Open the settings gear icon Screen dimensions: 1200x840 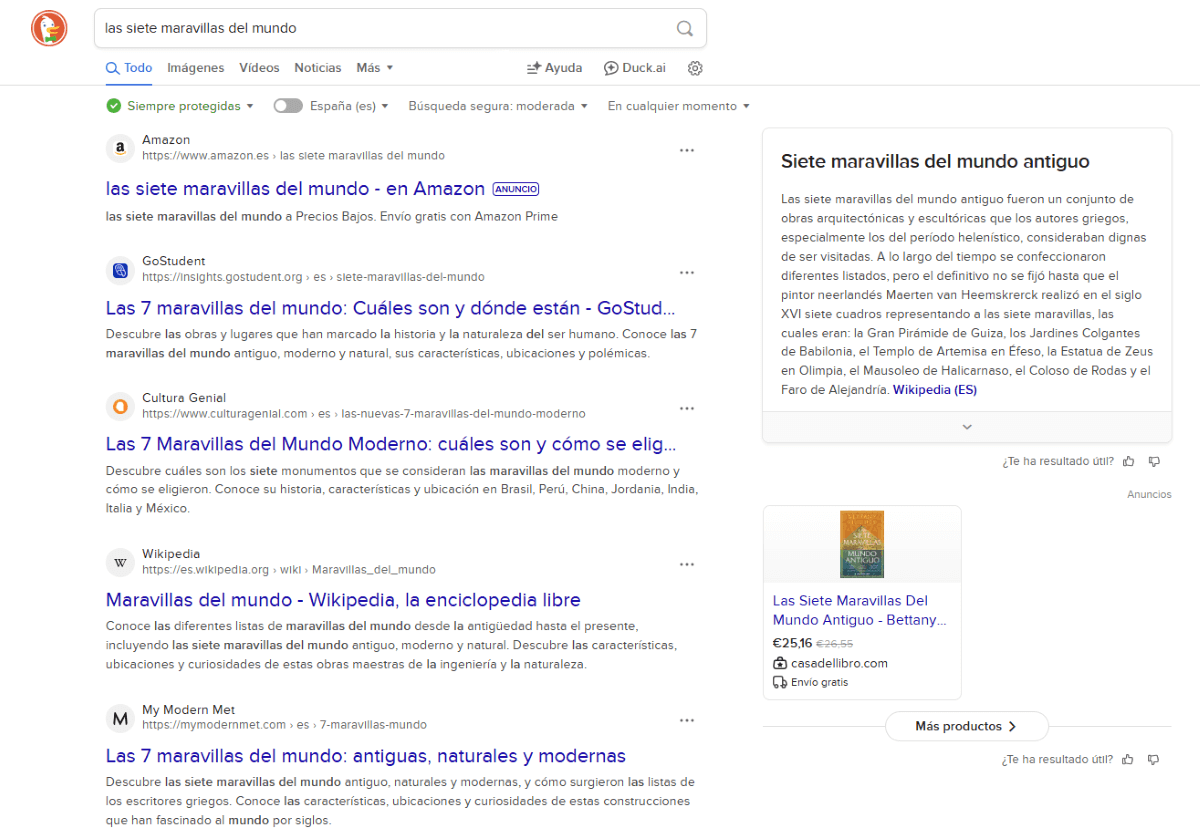696,68
